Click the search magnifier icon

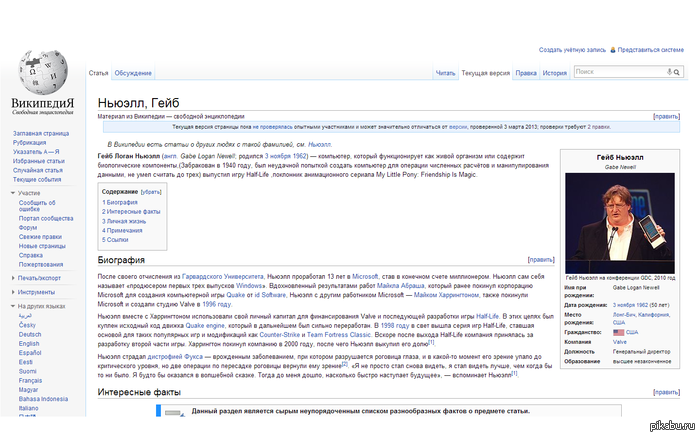677,72
